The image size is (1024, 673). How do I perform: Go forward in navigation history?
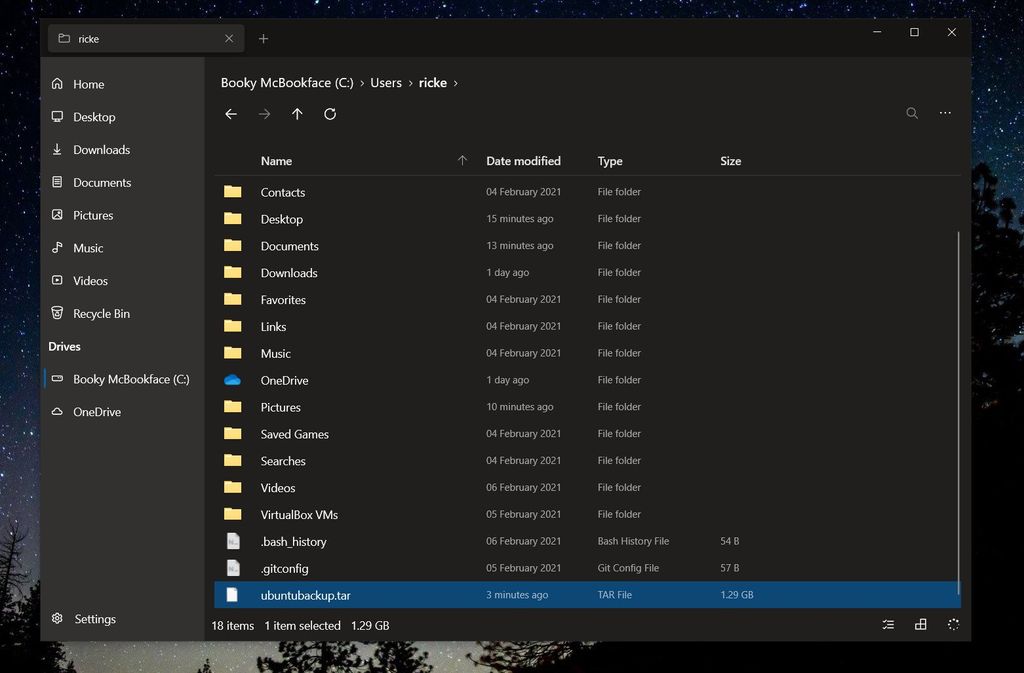[x=264, y=114]
